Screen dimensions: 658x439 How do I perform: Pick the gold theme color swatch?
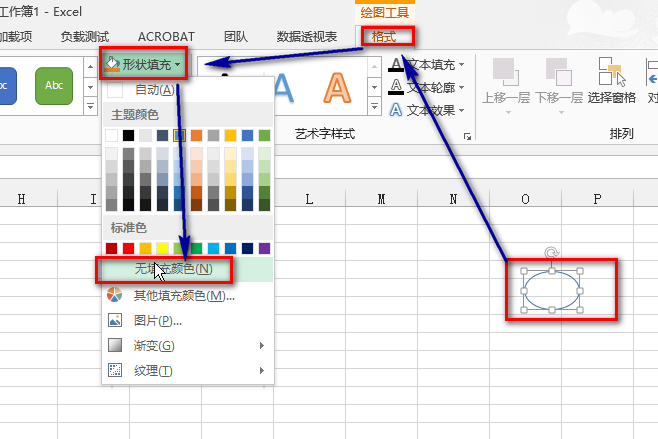point(230,136)
